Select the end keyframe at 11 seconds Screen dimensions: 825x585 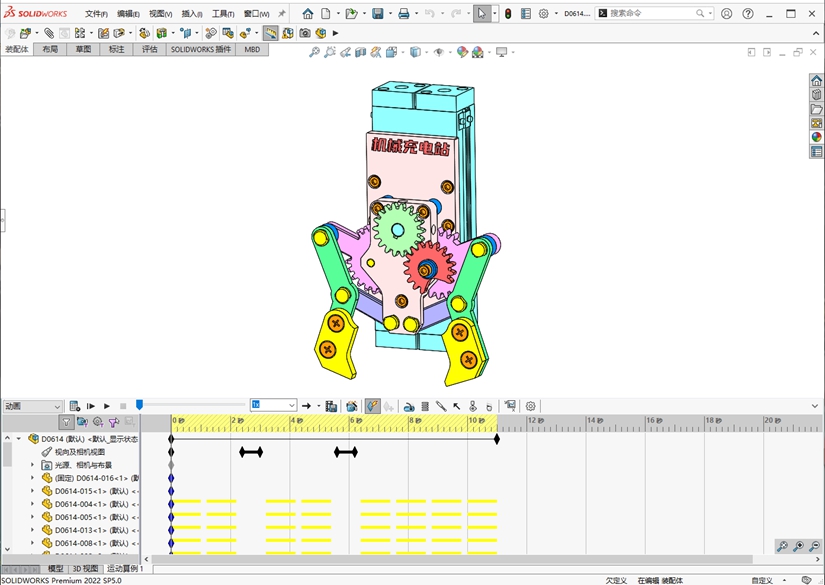496,439
